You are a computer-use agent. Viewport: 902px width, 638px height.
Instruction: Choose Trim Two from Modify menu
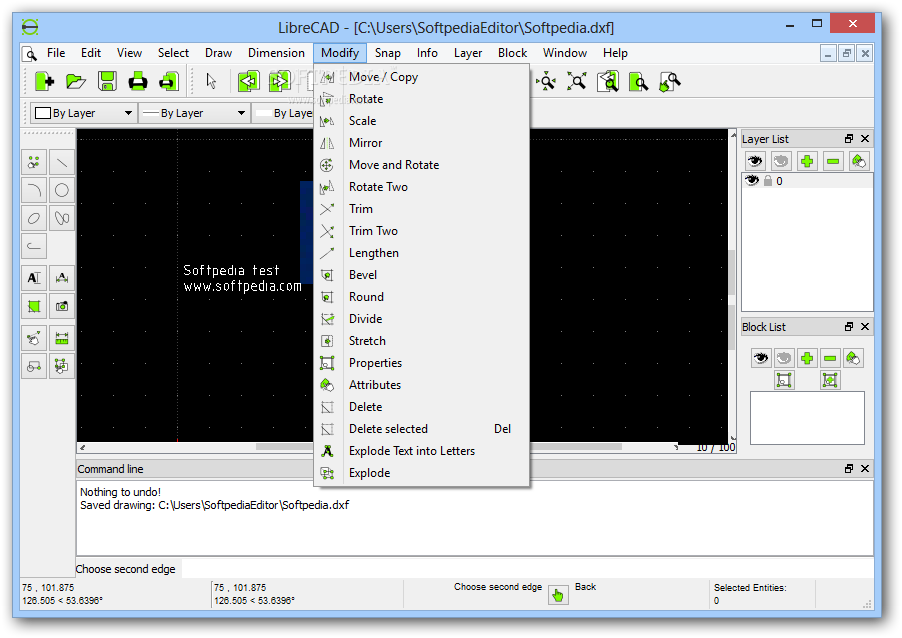(421, 231)
